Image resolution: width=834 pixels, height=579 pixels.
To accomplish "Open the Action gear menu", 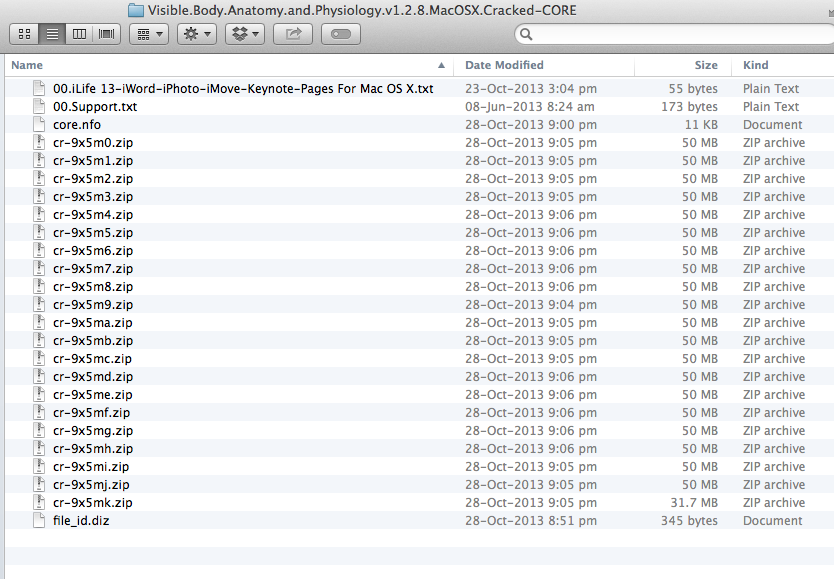I will pyautogui.click(x=197, y=35).
